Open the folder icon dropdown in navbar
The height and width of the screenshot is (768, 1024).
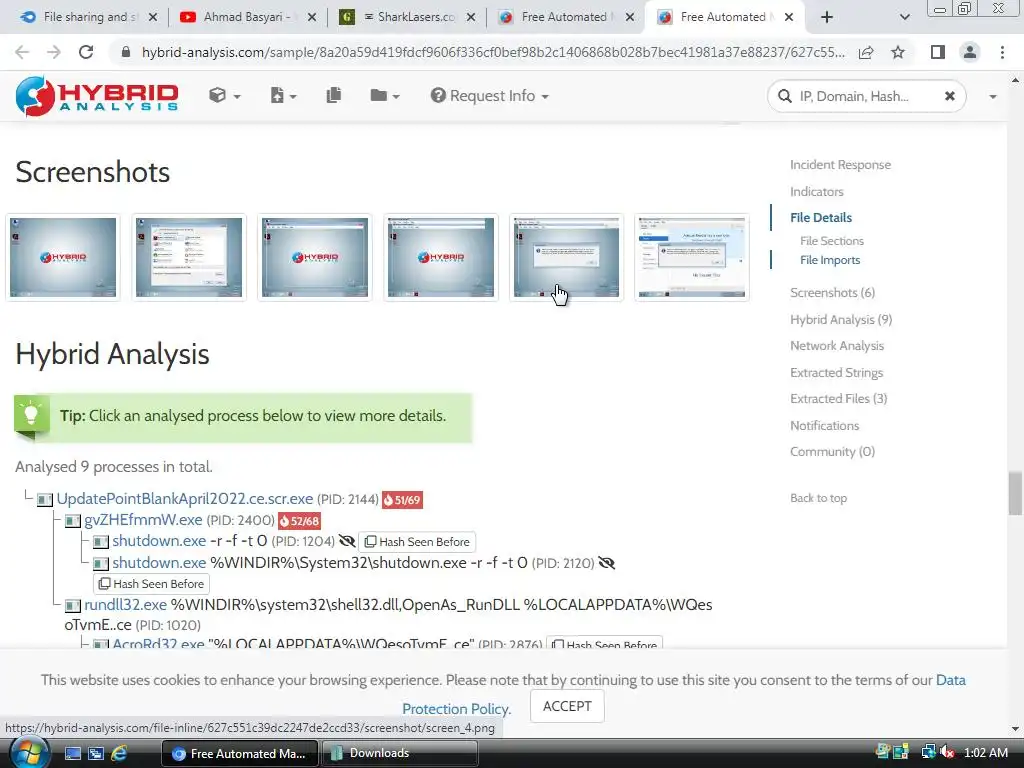(x=385, y=96)
